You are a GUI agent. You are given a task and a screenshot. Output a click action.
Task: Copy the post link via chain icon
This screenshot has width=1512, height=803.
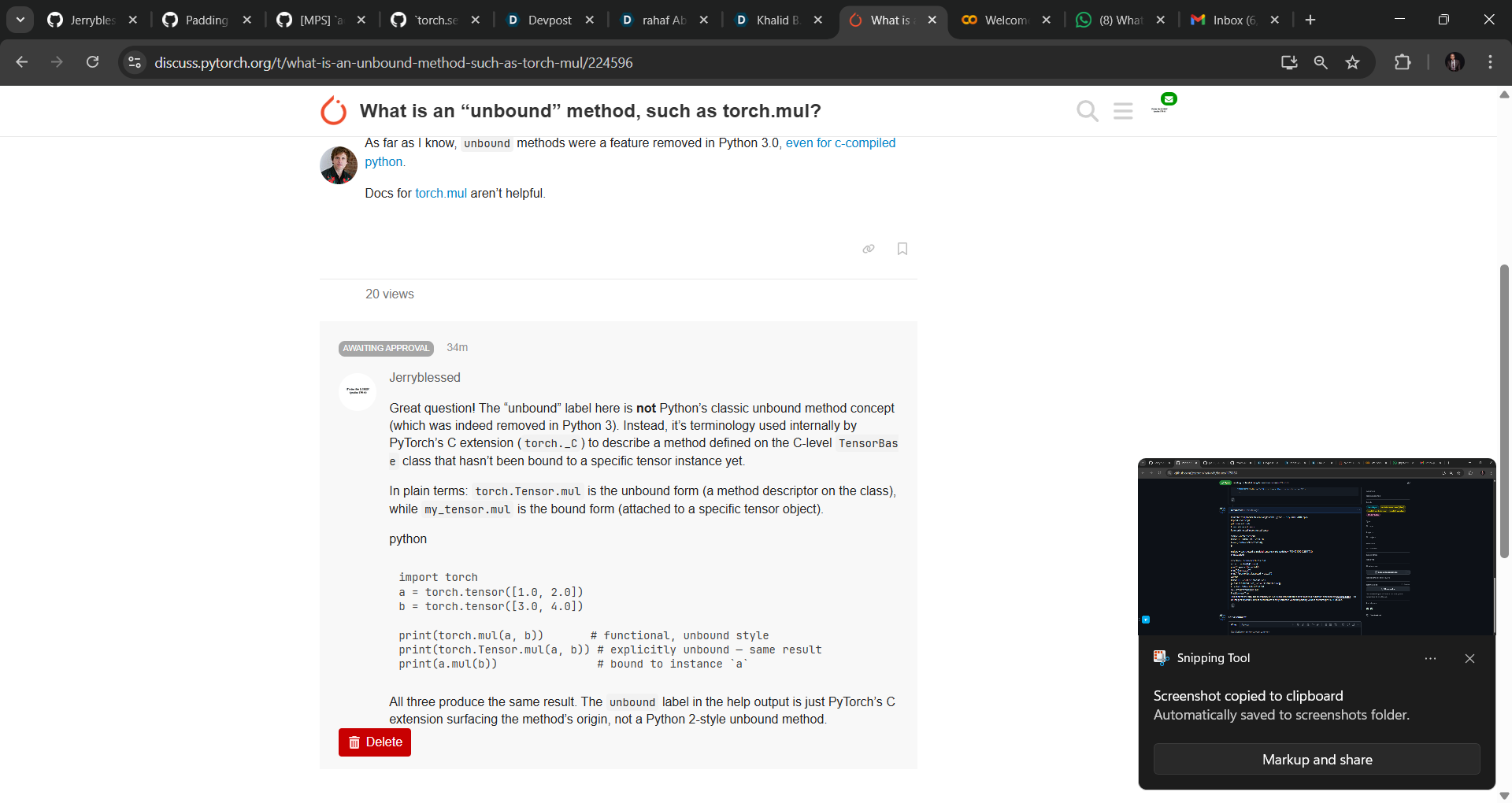pyautogui.click(x=869, y=249)
